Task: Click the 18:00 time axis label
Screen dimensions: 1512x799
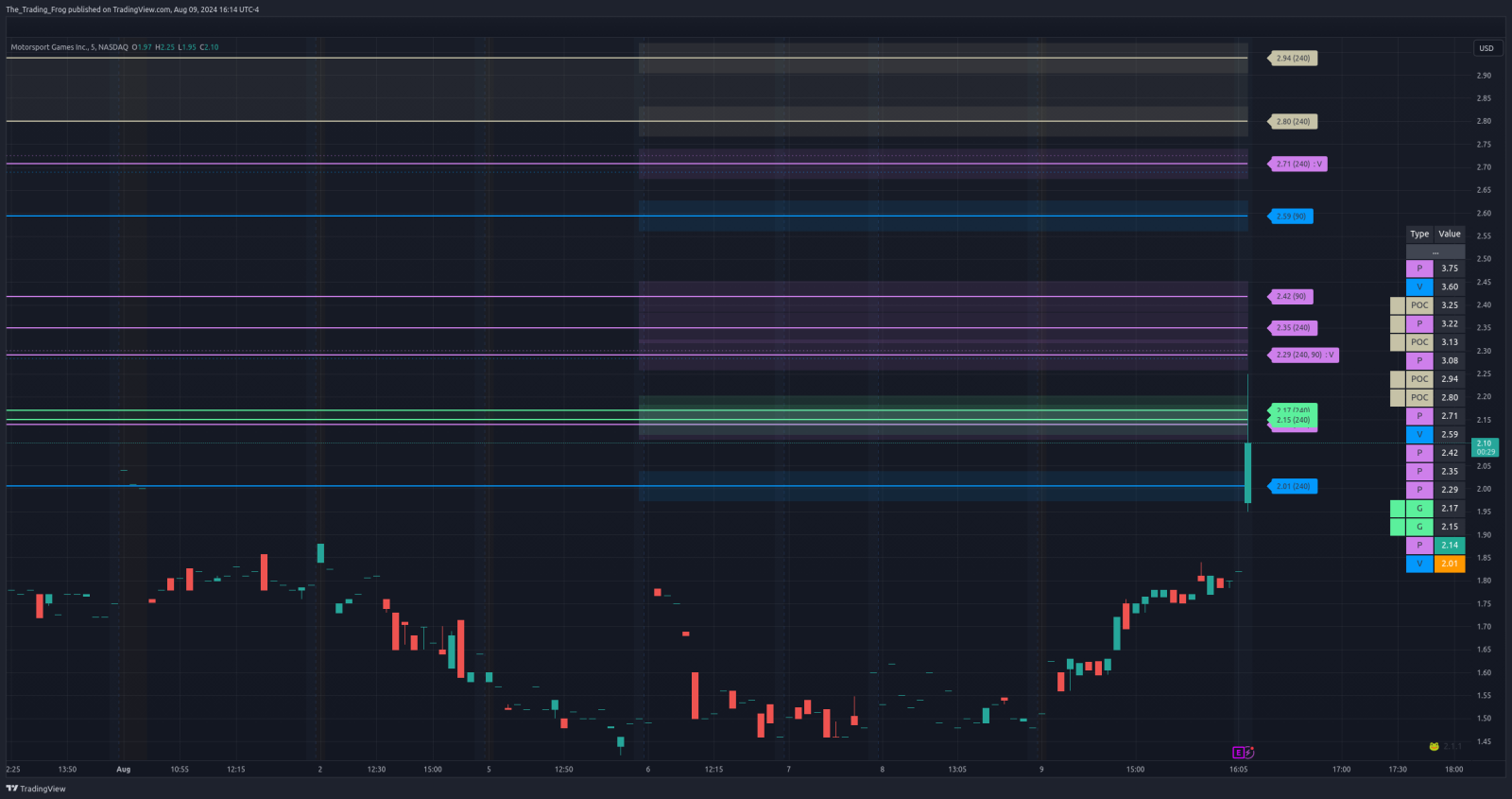Action: (1453, 770)
